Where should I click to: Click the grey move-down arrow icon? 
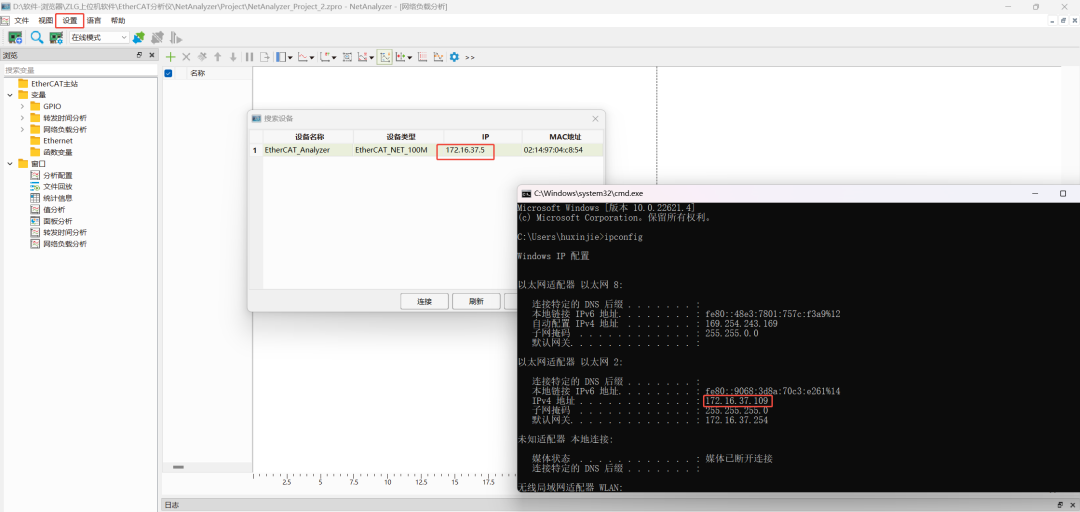[233, 57]
